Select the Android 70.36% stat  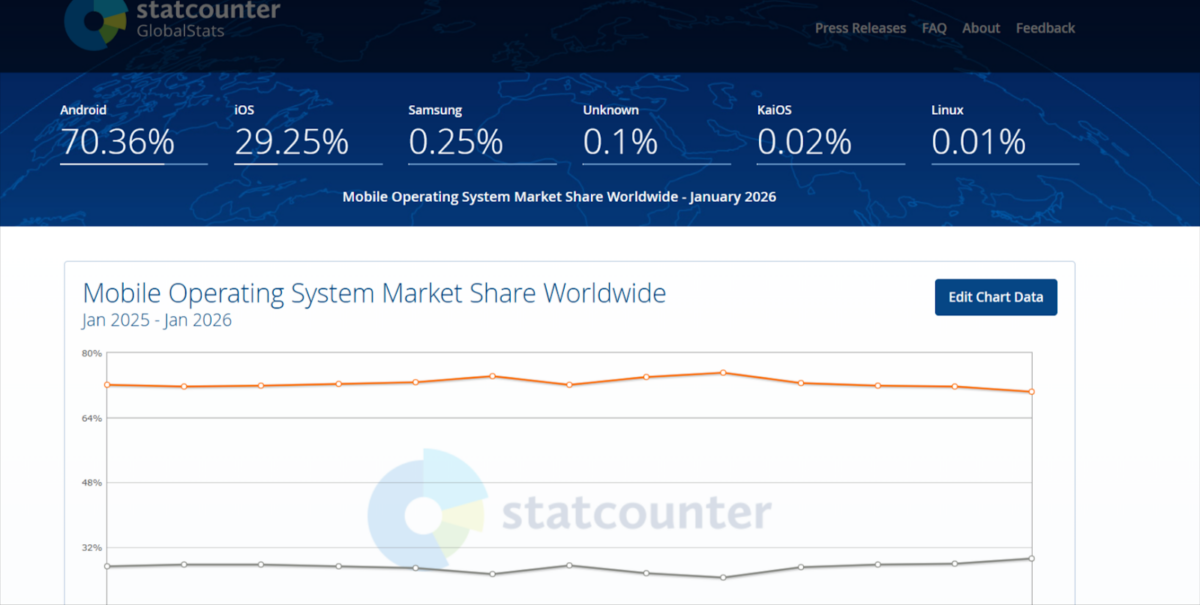[x=117, y=142]
